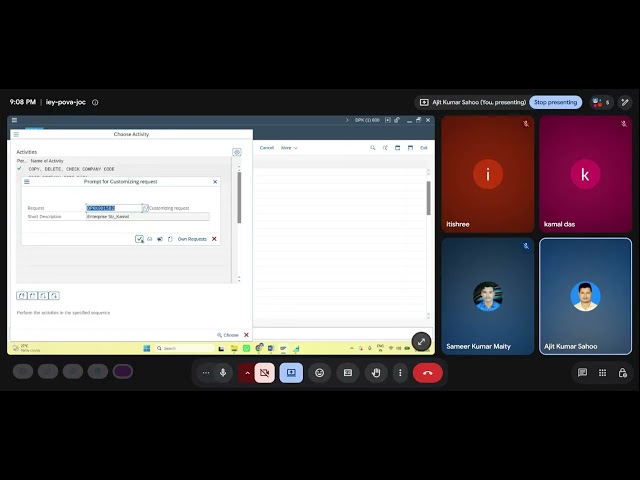
Task: Click Choose button in Choose Activity dialog
Action: tap(228, 335)
